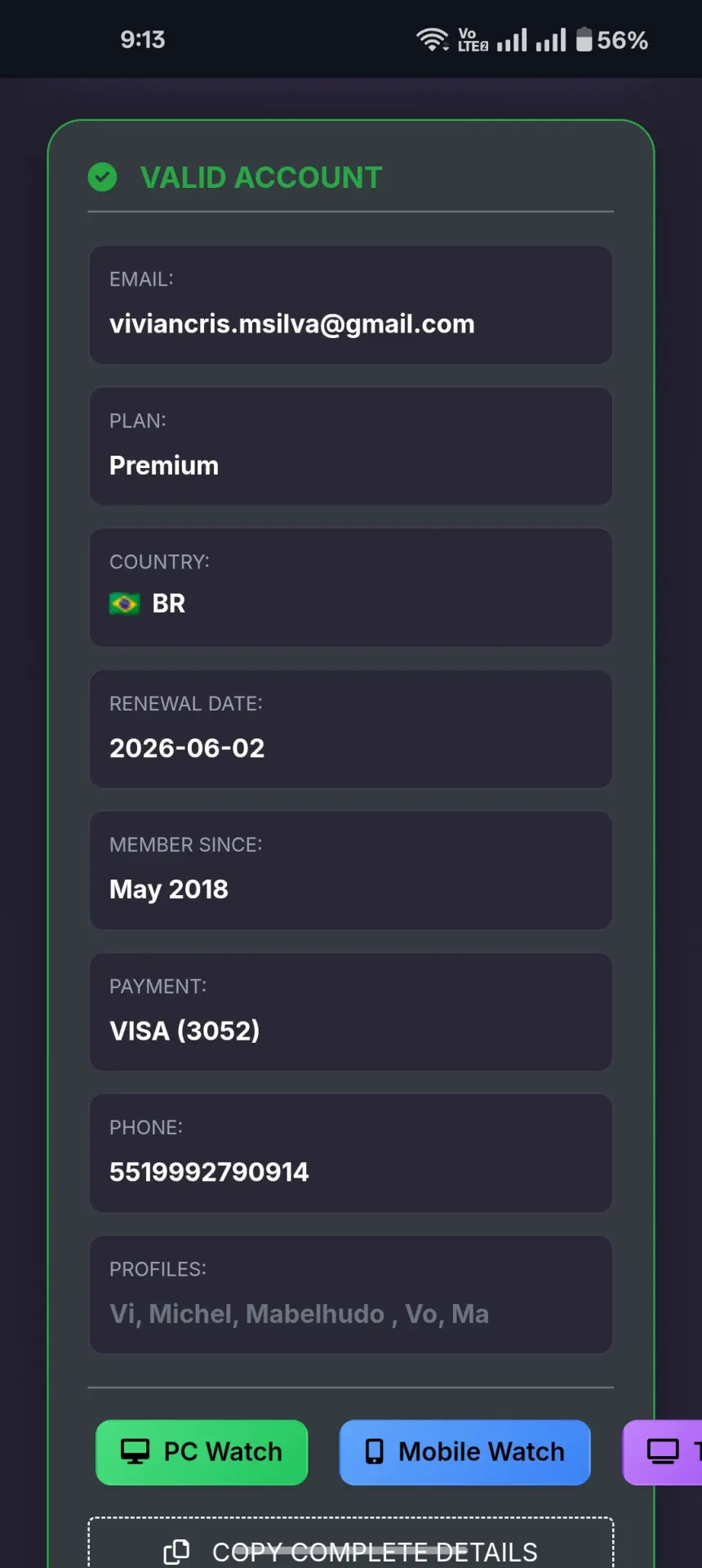Select the partially visible purple TV button

click(x=662, y=1452)
